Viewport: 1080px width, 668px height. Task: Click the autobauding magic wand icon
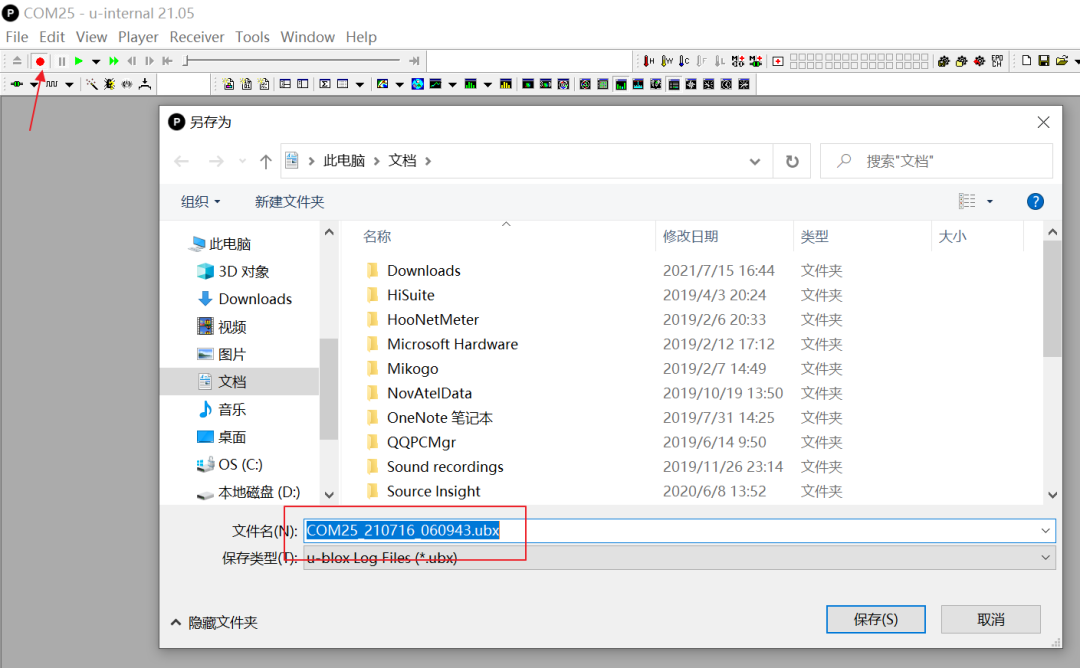click(92, 84)
